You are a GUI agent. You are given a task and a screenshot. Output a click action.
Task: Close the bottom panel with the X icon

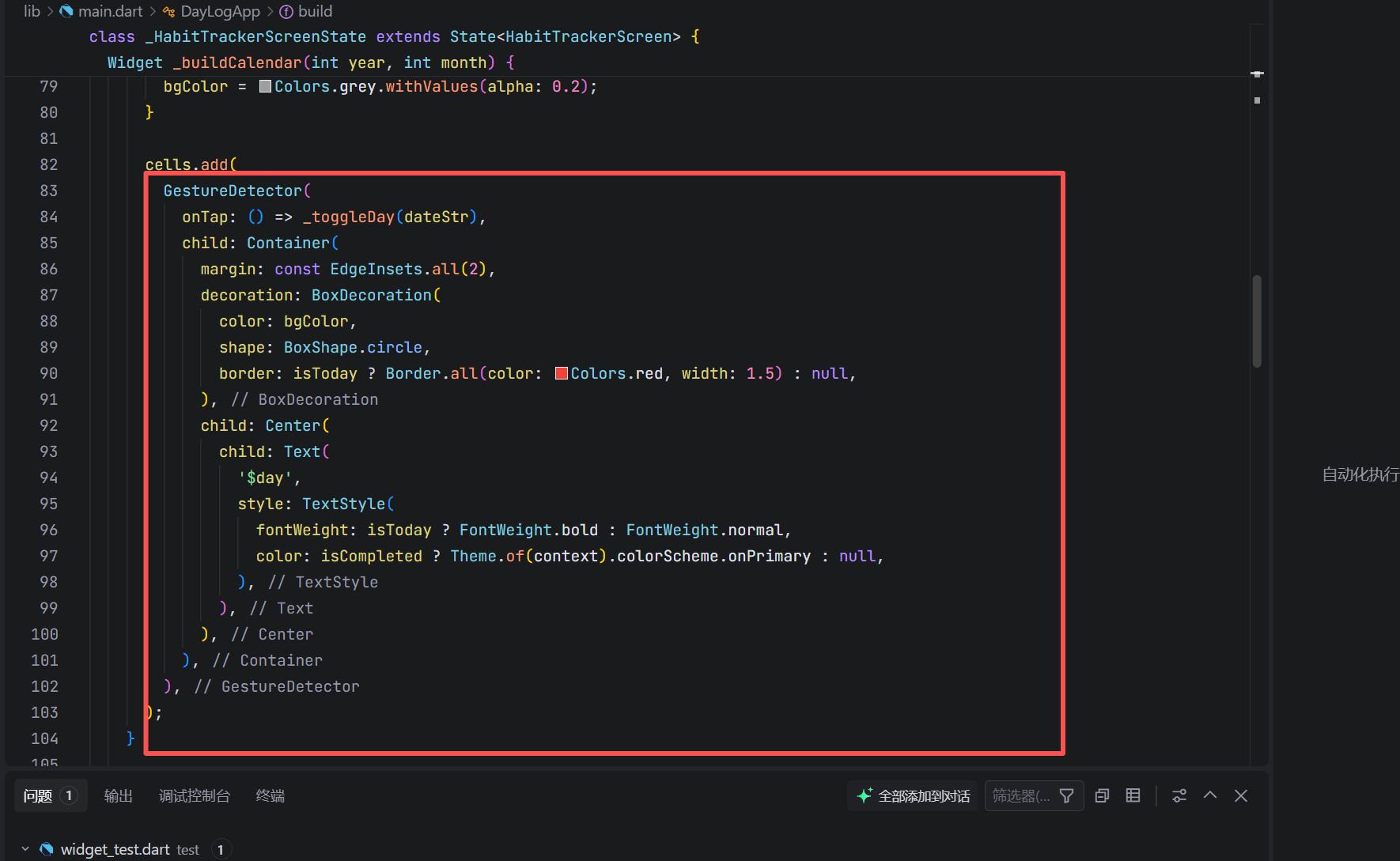(1241, 795)
